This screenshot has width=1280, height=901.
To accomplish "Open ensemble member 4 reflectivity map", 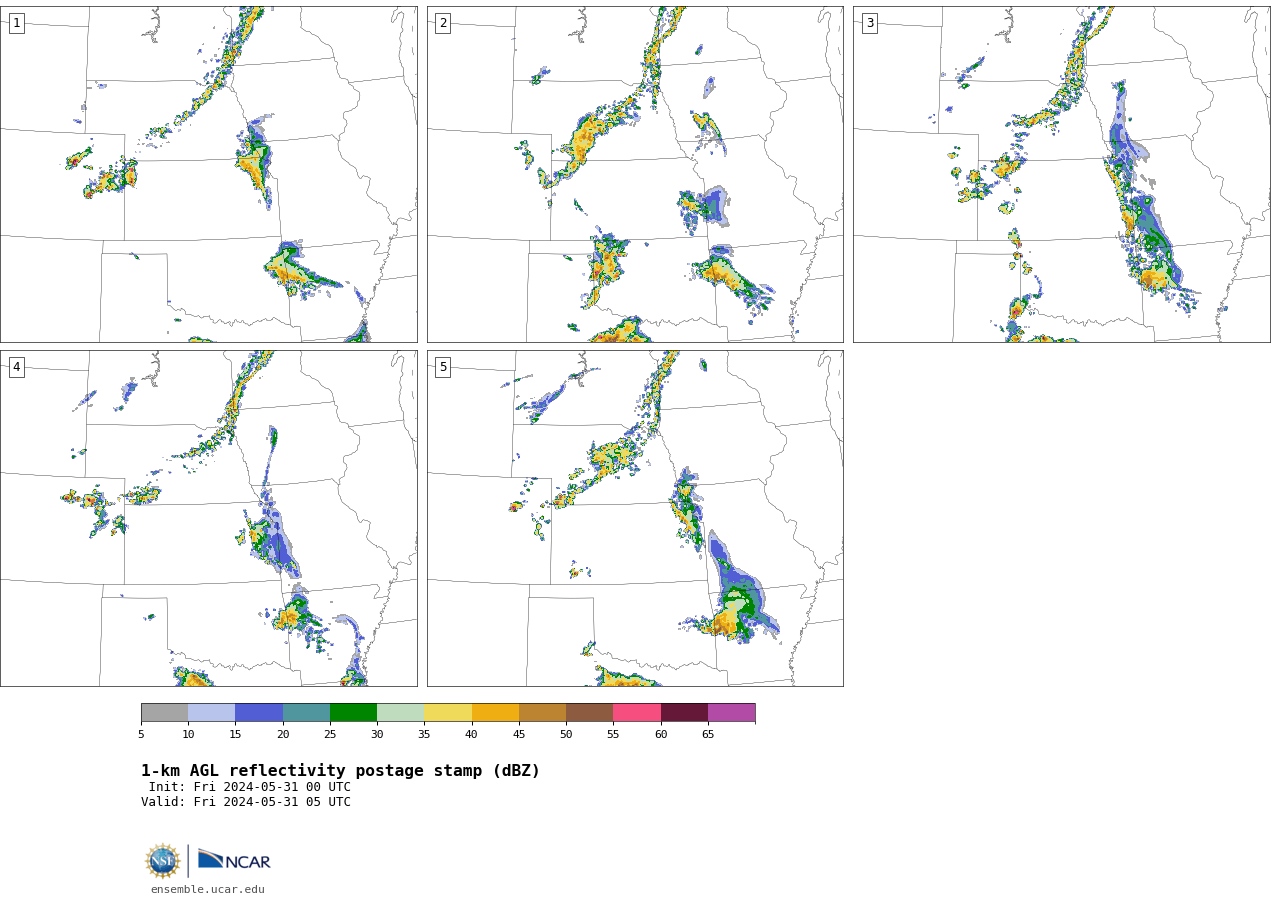I will (208, 518).
